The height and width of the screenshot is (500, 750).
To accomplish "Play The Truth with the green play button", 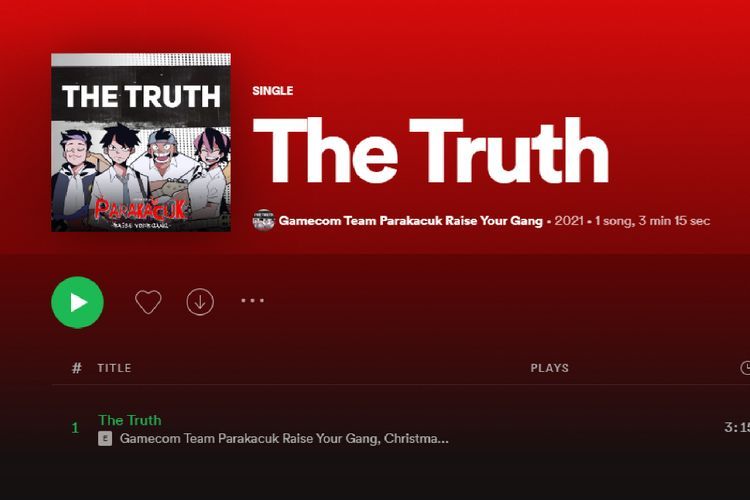I will tap(77, 302).
